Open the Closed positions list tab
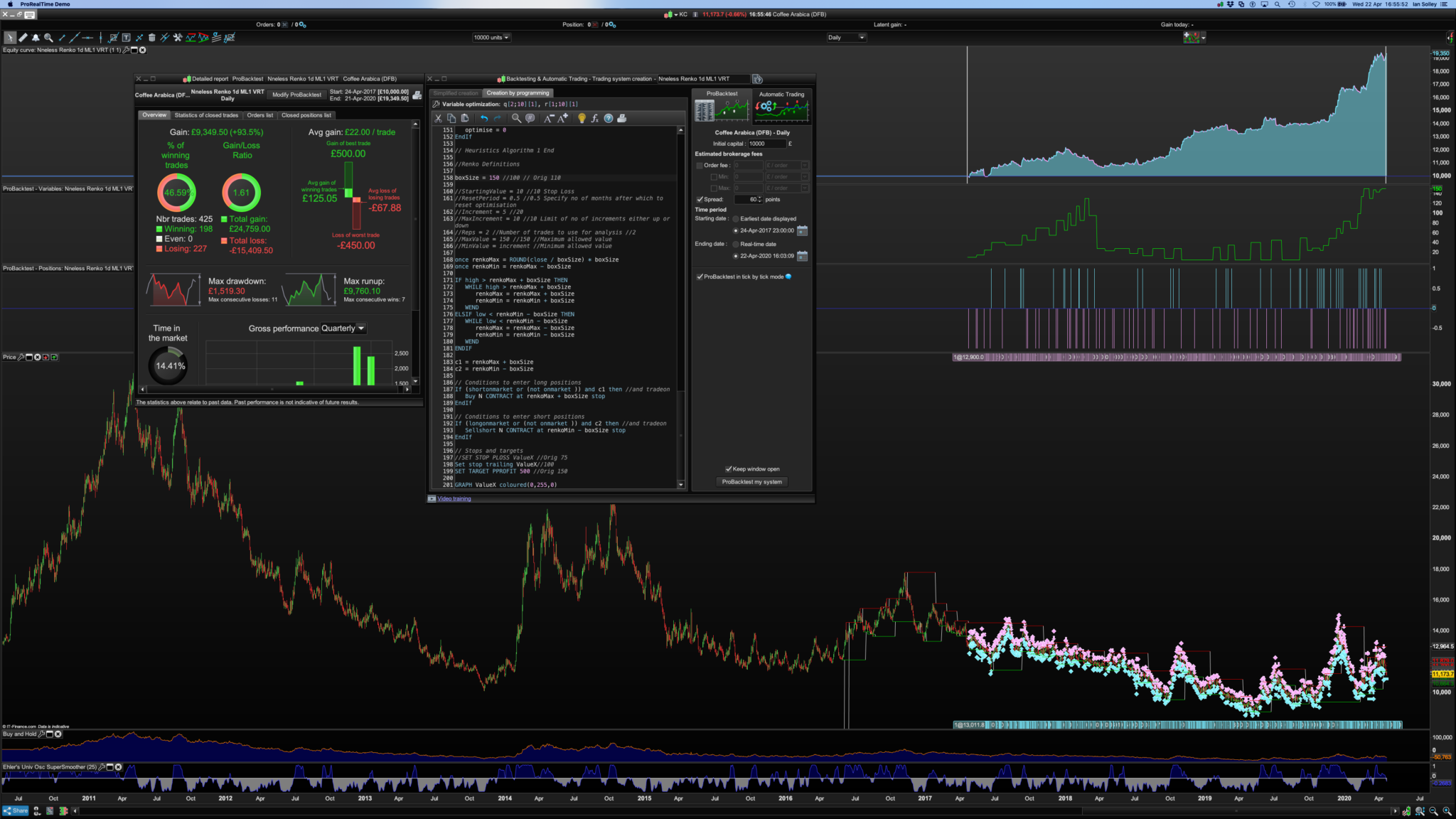This screenshot has width=1456, height=819. [x=306, y=115]
